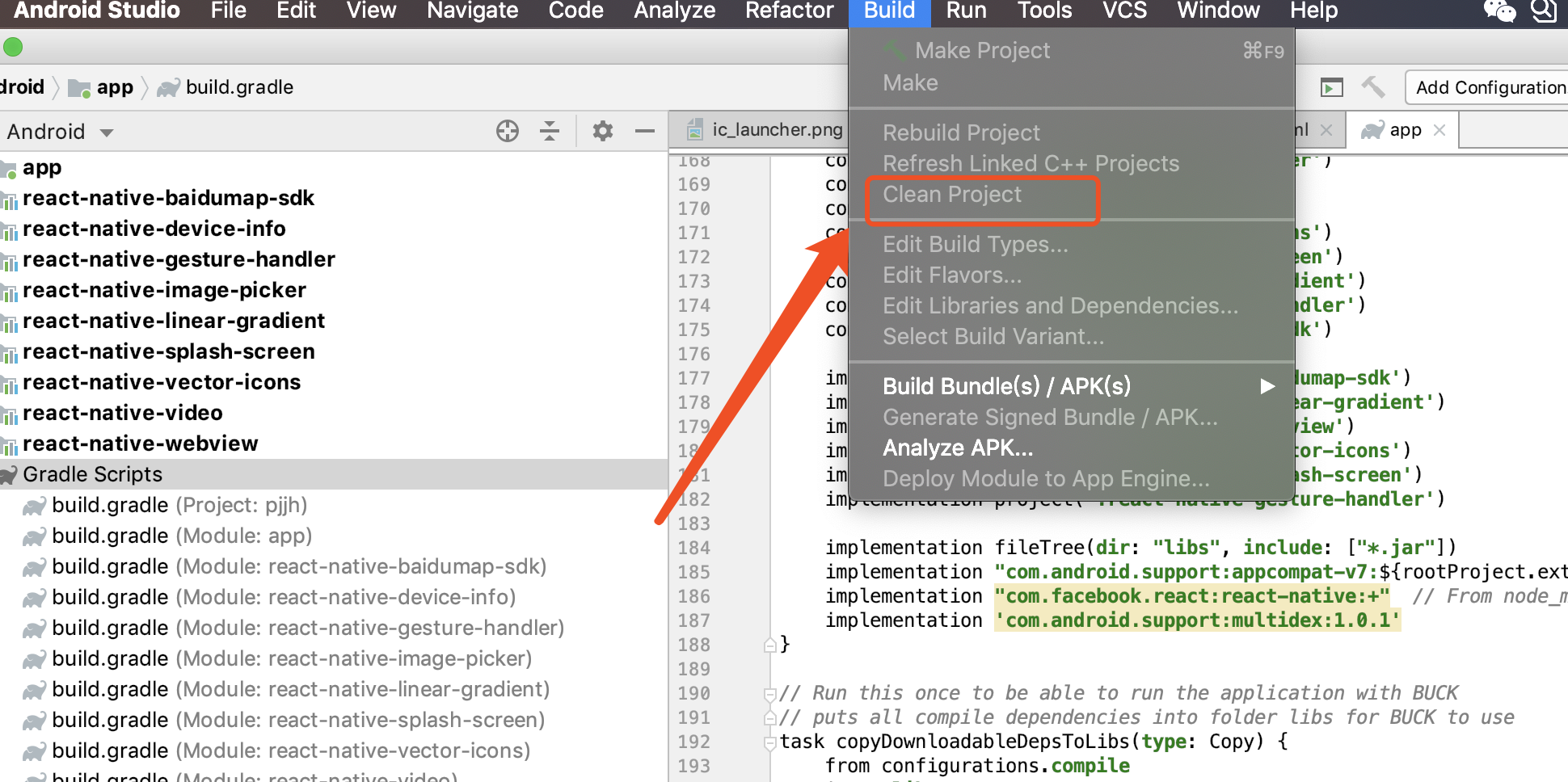Open Project panel gear settings

point(603,131)
